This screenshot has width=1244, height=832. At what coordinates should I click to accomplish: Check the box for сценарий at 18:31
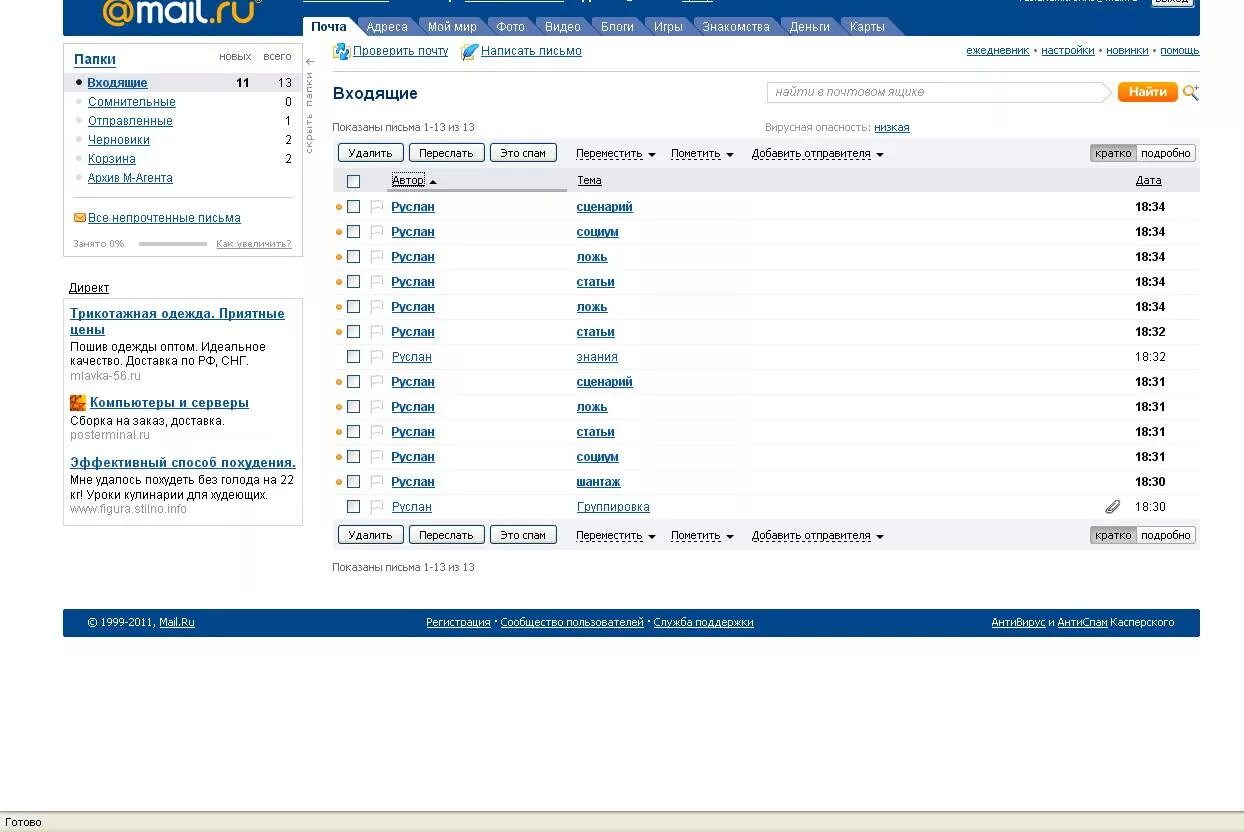[x=353, y=382]
